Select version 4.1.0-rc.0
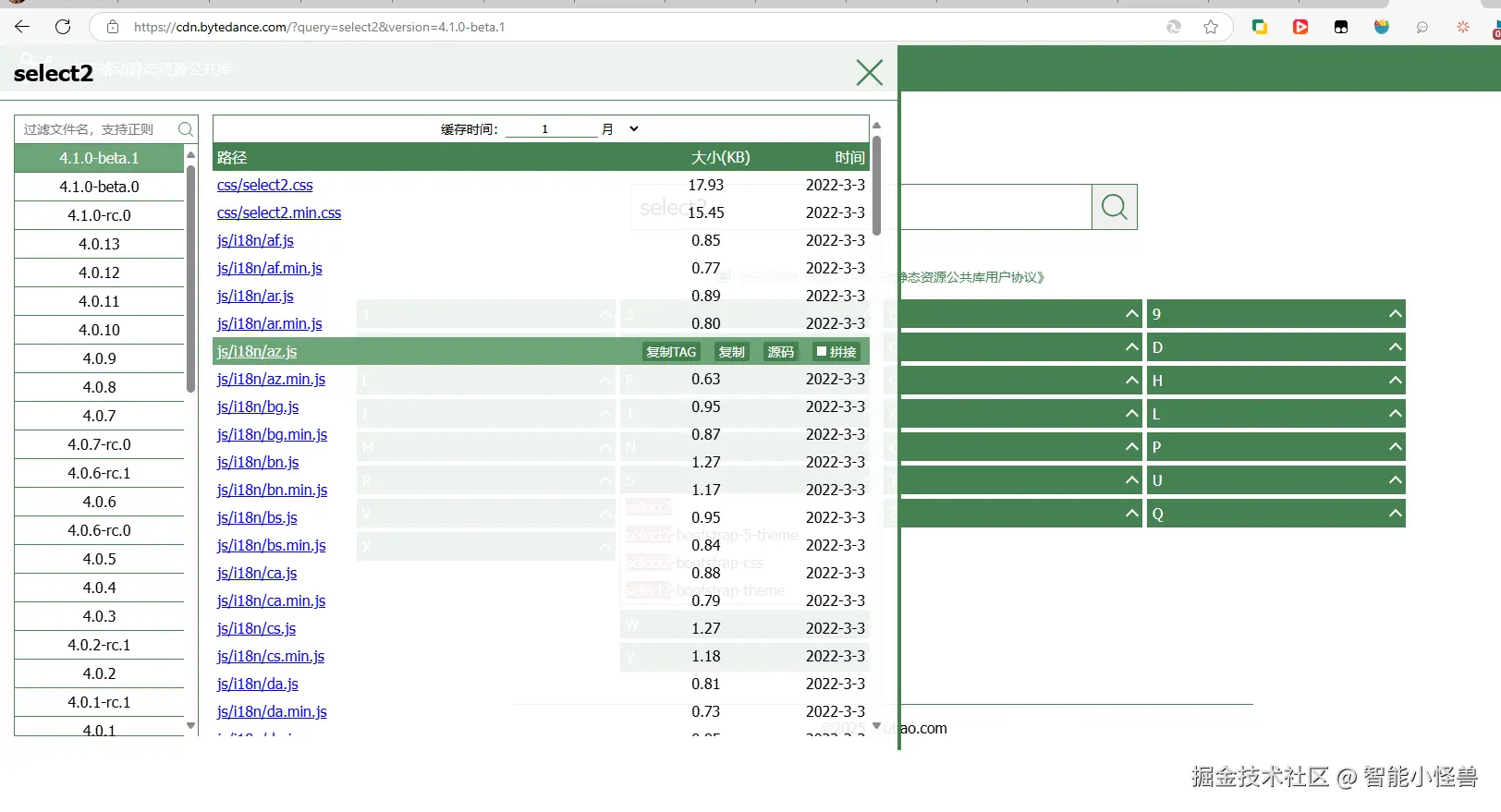Screen dimensions: 1501x812 99,215
